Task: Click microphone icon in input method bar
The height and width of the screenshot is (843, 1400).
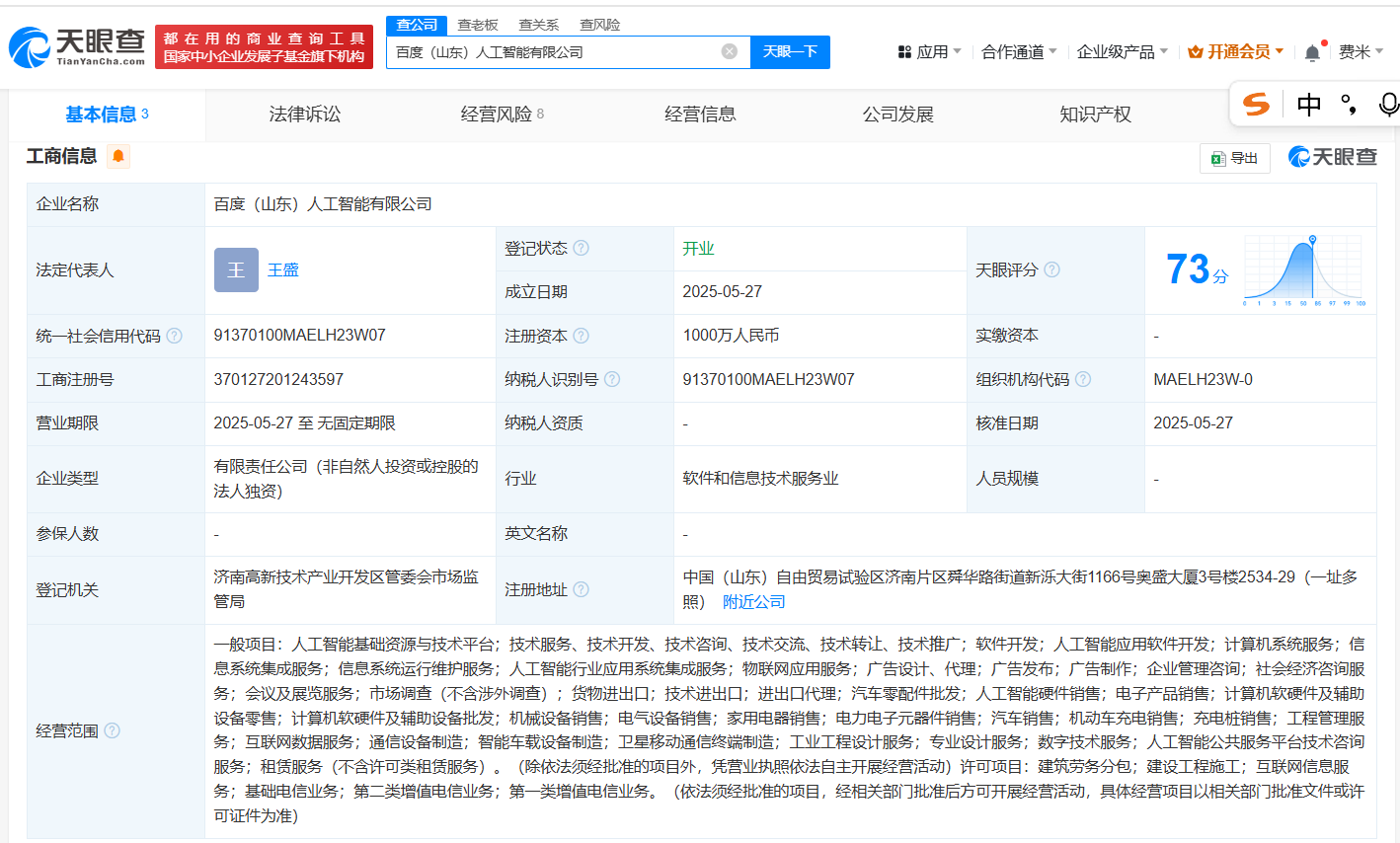Action: [1388, 104]
